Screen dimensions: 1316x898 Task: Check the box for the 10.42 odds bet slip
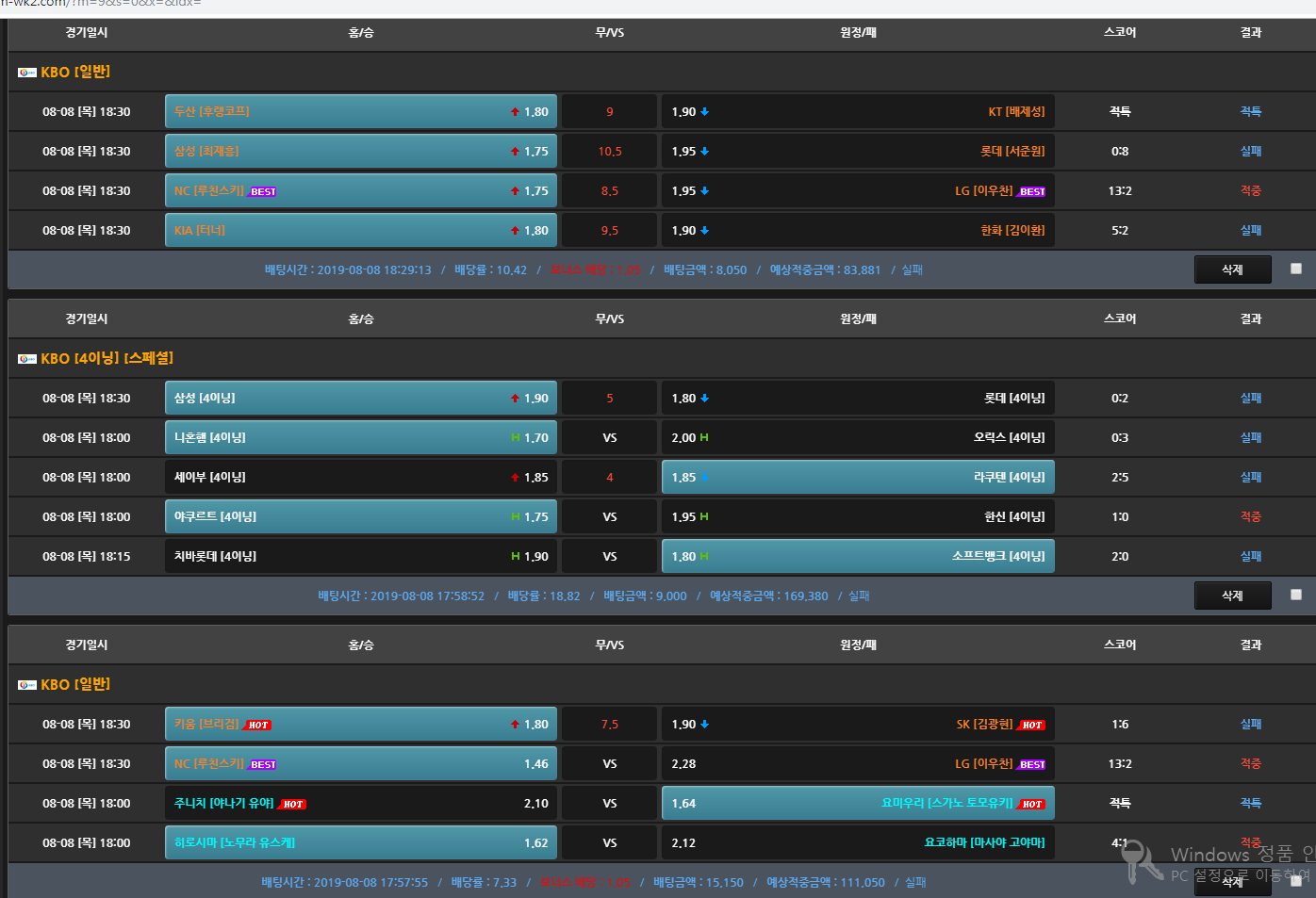(1296, 269)
